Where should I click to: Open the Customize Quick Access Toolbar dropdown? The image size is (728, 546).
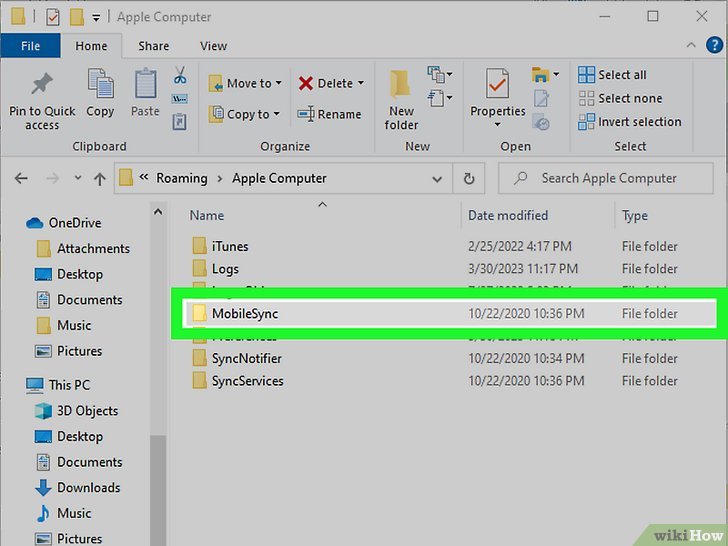96,18
